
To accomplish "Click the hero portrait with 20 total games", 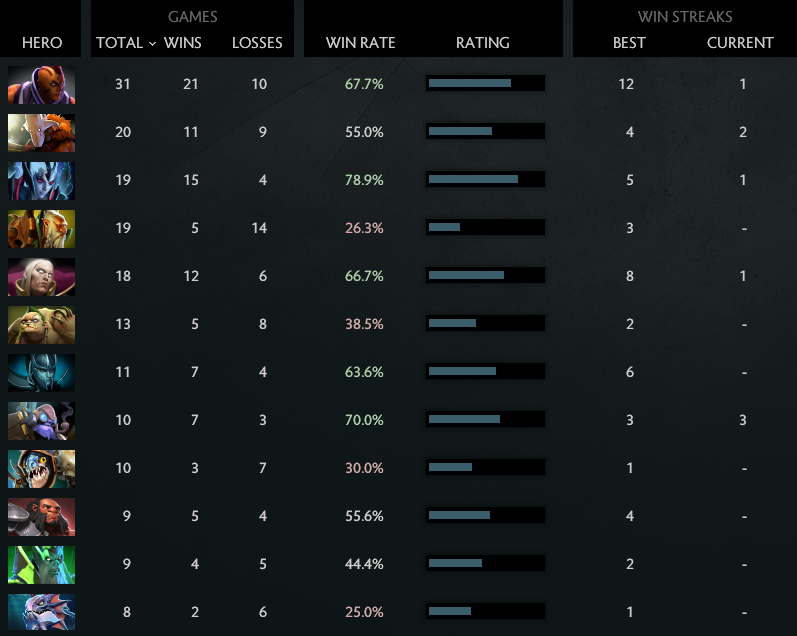I will [41, 132].
